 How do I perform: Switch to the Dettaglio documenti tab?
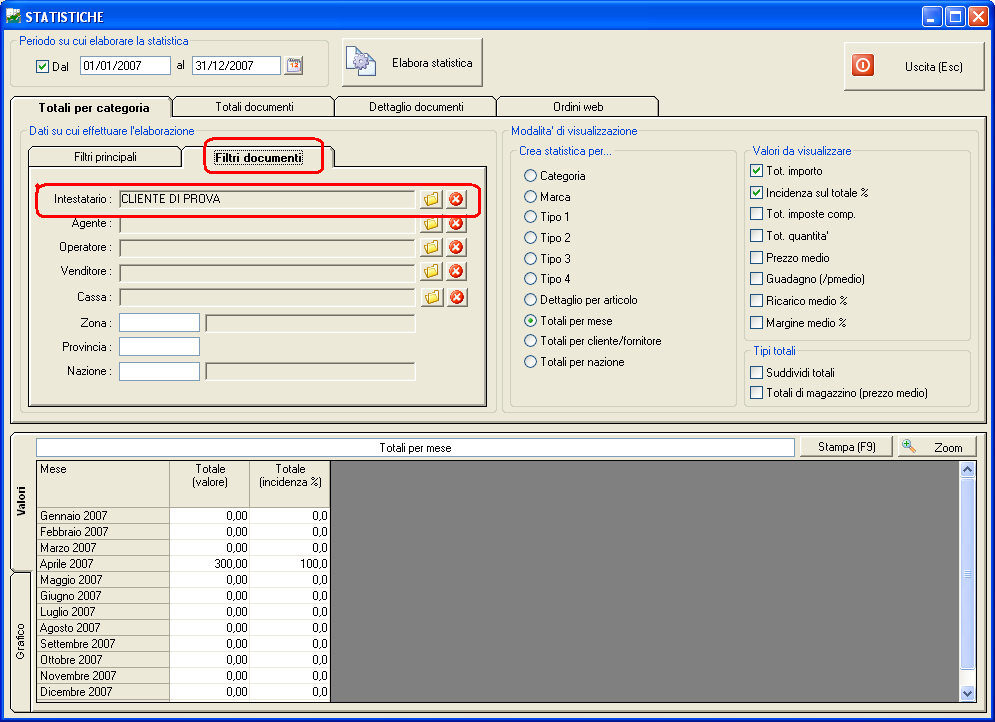click(415, 107)
